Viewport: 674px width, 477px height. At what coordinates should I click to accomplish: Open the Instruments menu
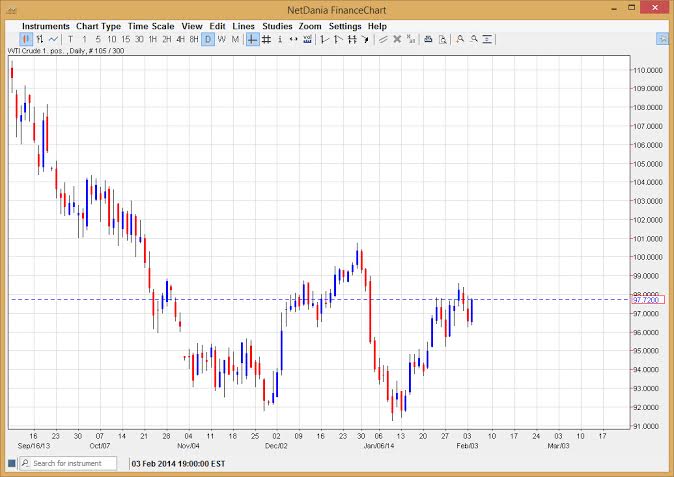coord(46,26)
